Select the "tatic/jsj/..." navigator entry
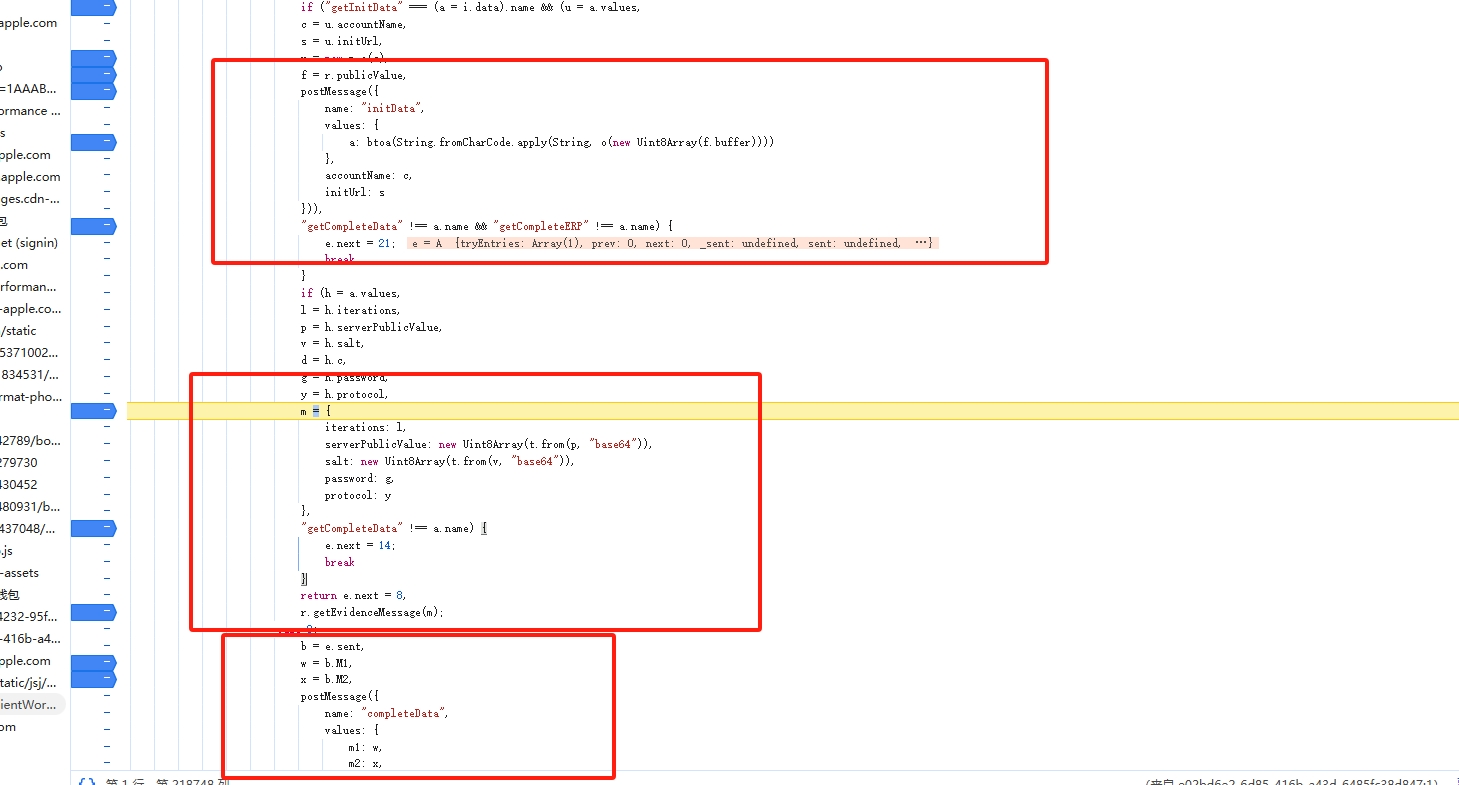Viewport: 1459px width, 785px height. [28, 683]
